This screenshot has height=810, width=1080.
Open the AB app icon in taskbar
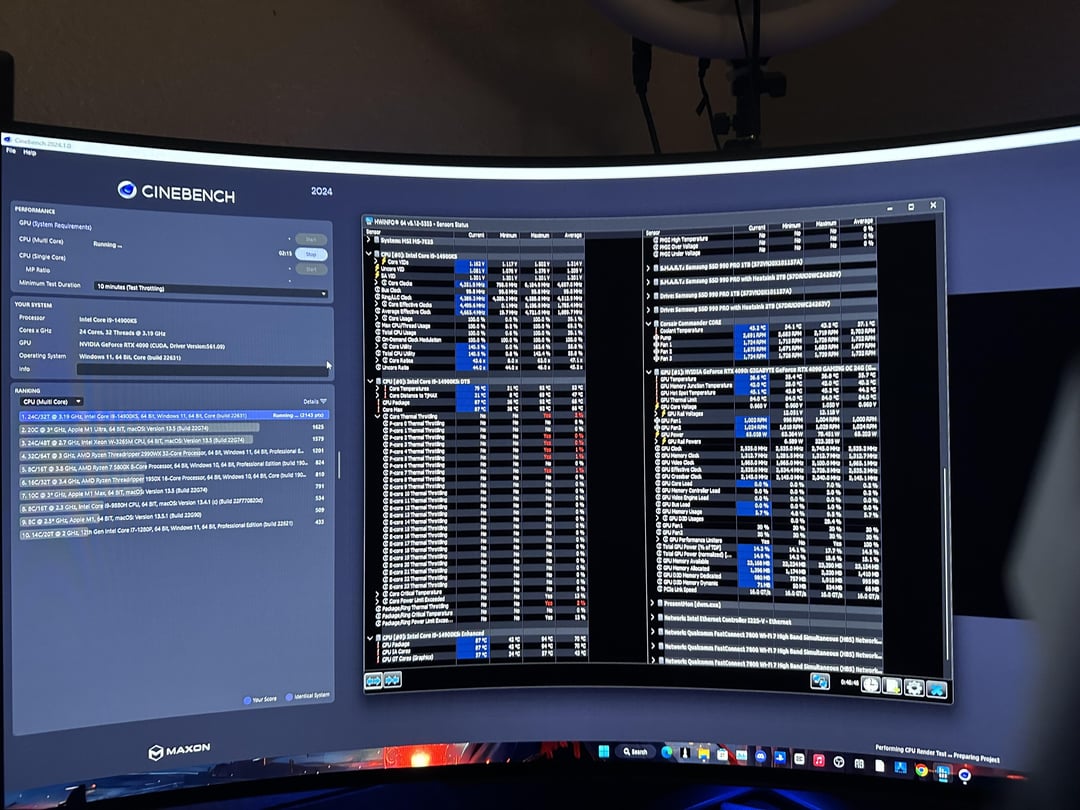pyautogui.click(x=859, y=763)
